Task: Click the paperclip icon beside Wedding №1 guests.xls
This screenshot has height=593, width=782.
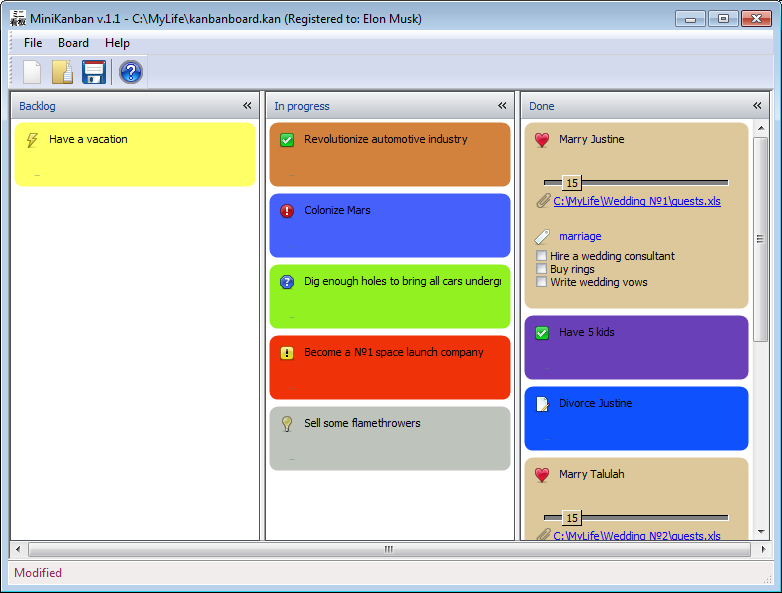Action: [543, 201]
